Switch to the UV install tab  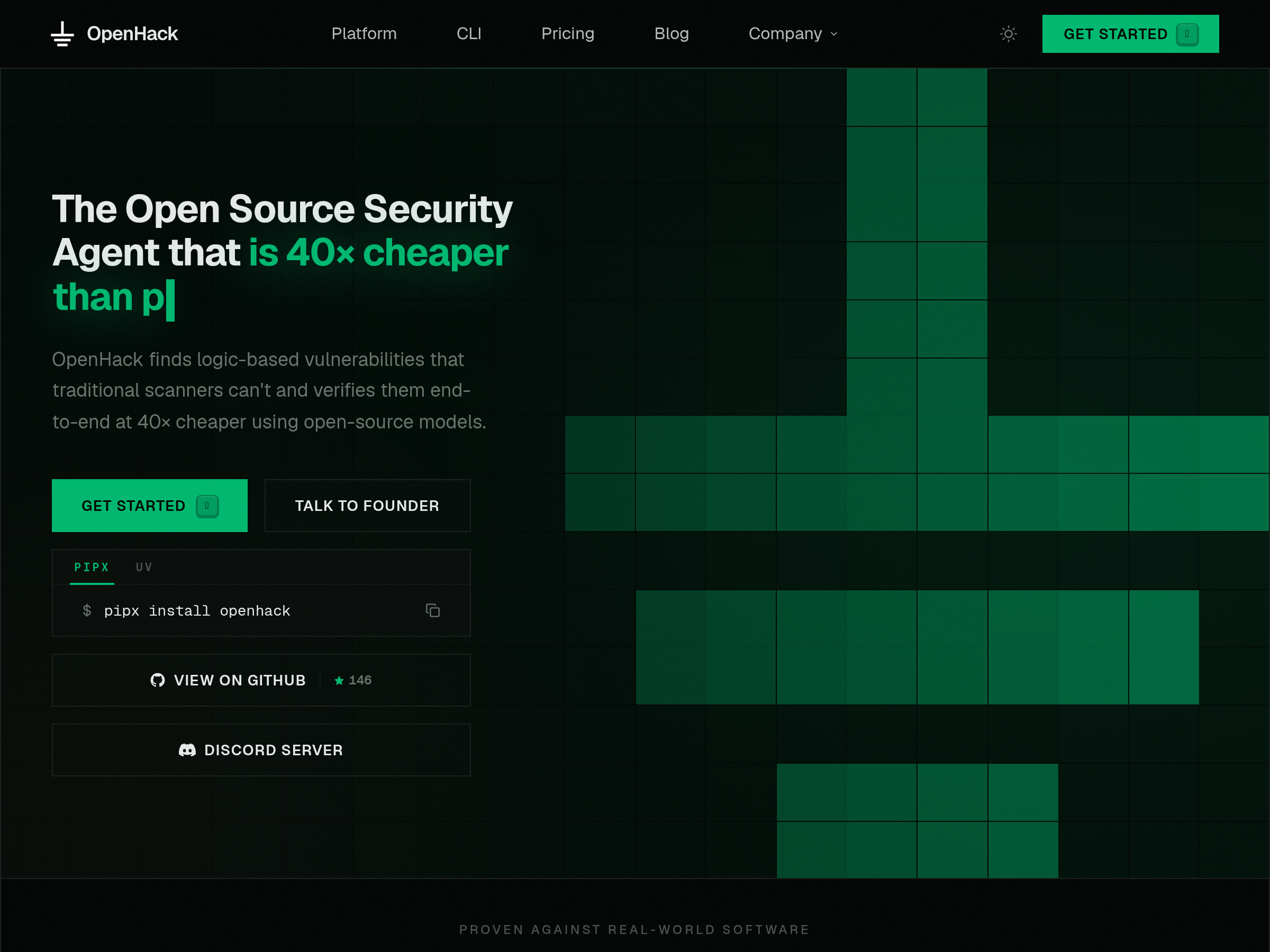(x=144, y=567)
